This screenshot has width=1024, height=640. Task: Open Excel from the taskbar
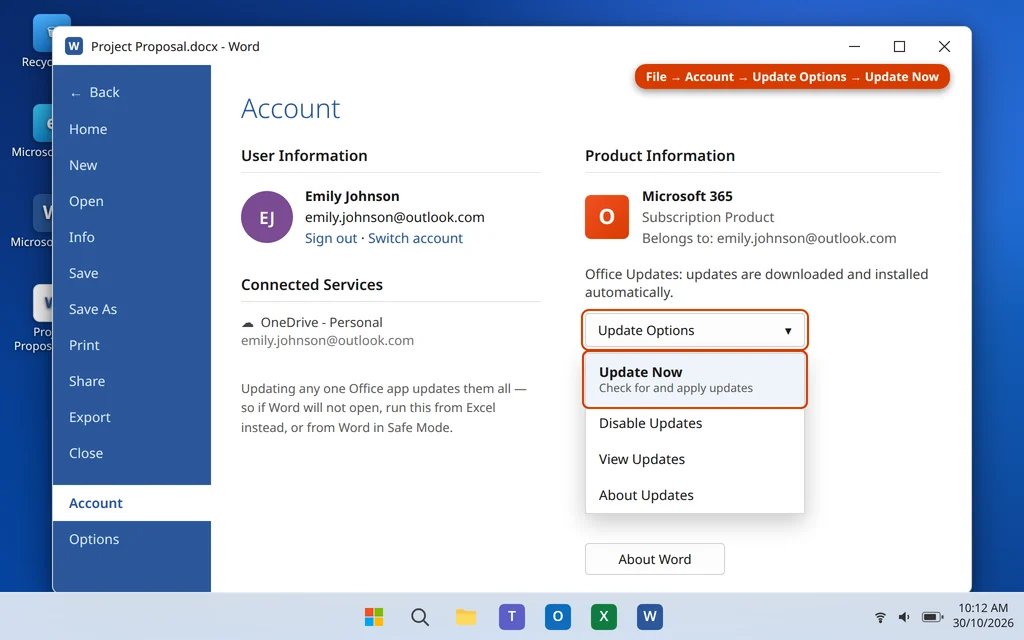(x=603, y=616)
